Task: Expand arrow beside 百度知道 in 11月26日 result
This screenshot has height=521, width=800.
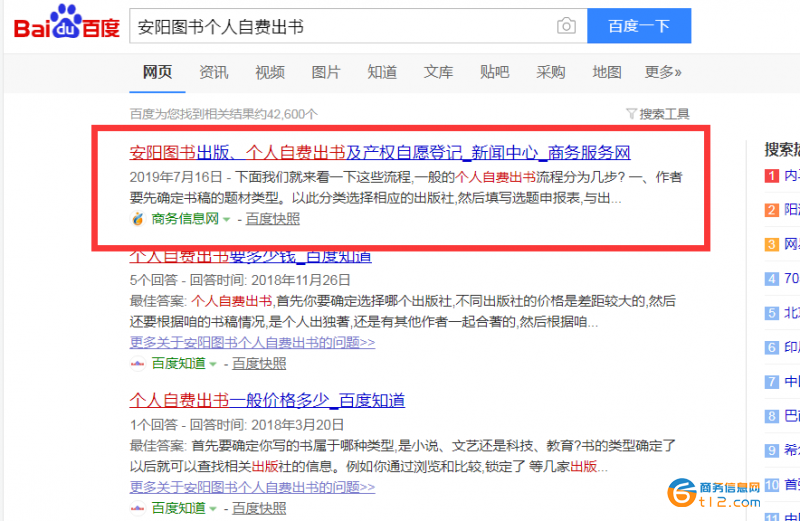Action: (x=213, y=364)
